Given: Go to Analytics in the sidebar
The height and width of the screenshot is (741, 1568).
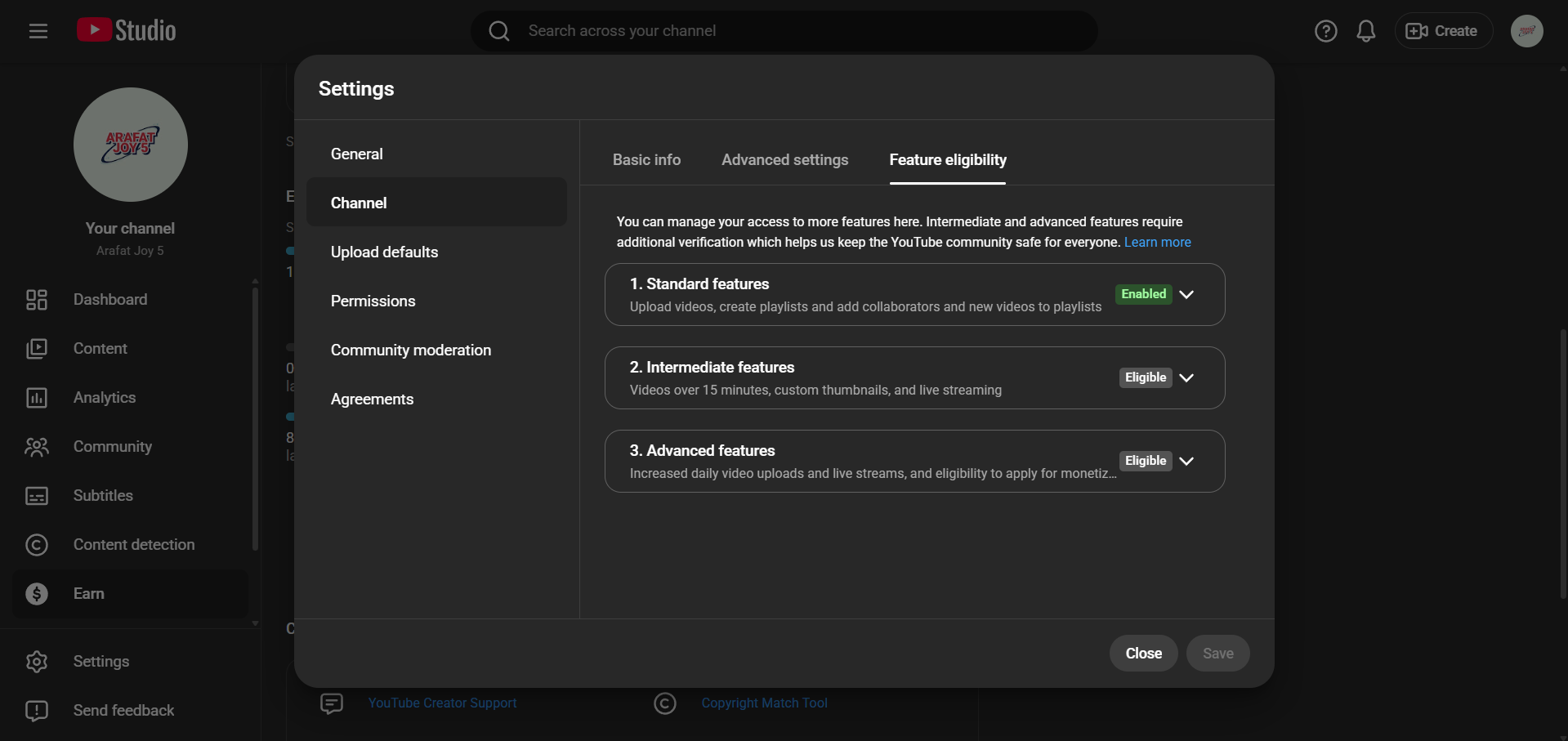Looking at the screenshot, I should [105, 398].
